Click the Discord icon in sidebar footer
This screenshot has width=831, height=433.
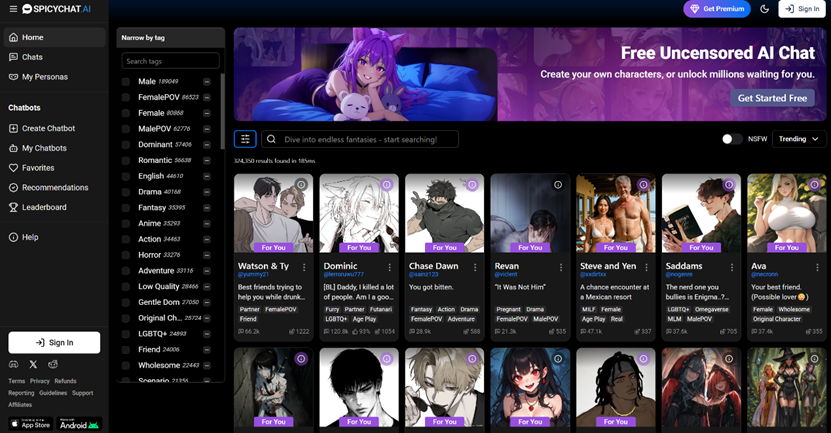[14, 365]
